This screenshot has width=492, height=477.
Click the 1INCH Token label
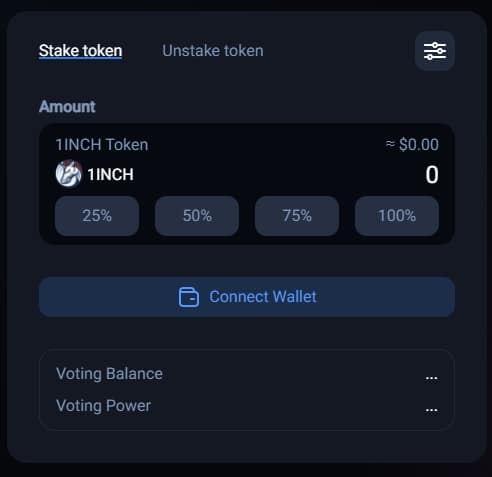click(x=102, y=145)
